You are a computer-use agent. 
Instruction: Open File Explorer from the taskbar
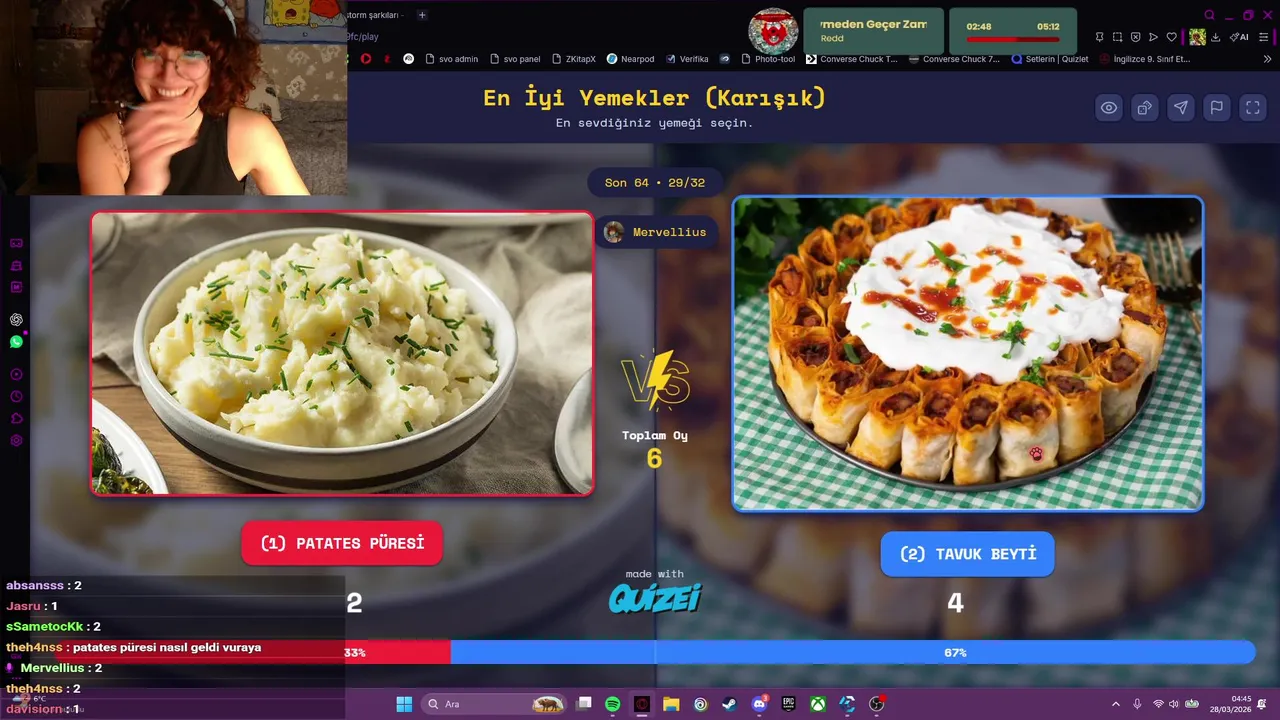(671, 704)
